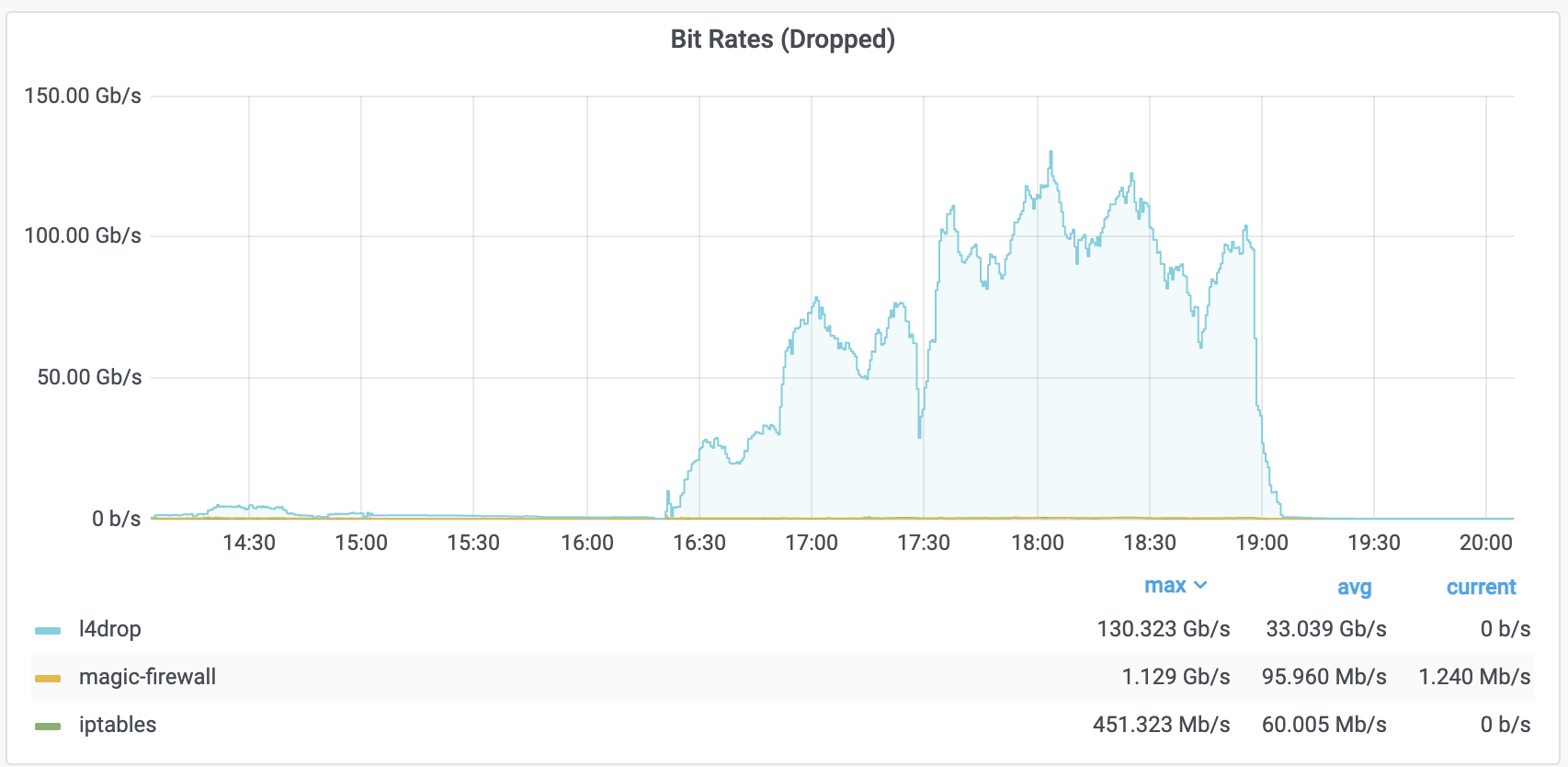
Task: Toggle the iptables series label
Action: [118, 725]
